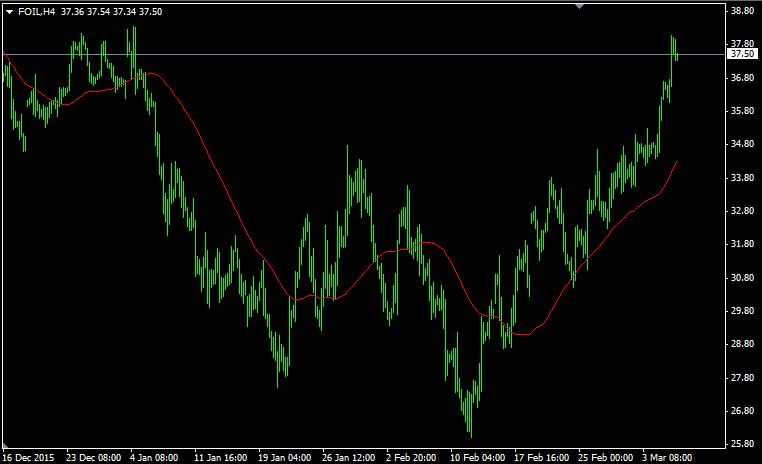Click the 19 Jan 04:00 time label
762x464 pixels.
[285, 458]
